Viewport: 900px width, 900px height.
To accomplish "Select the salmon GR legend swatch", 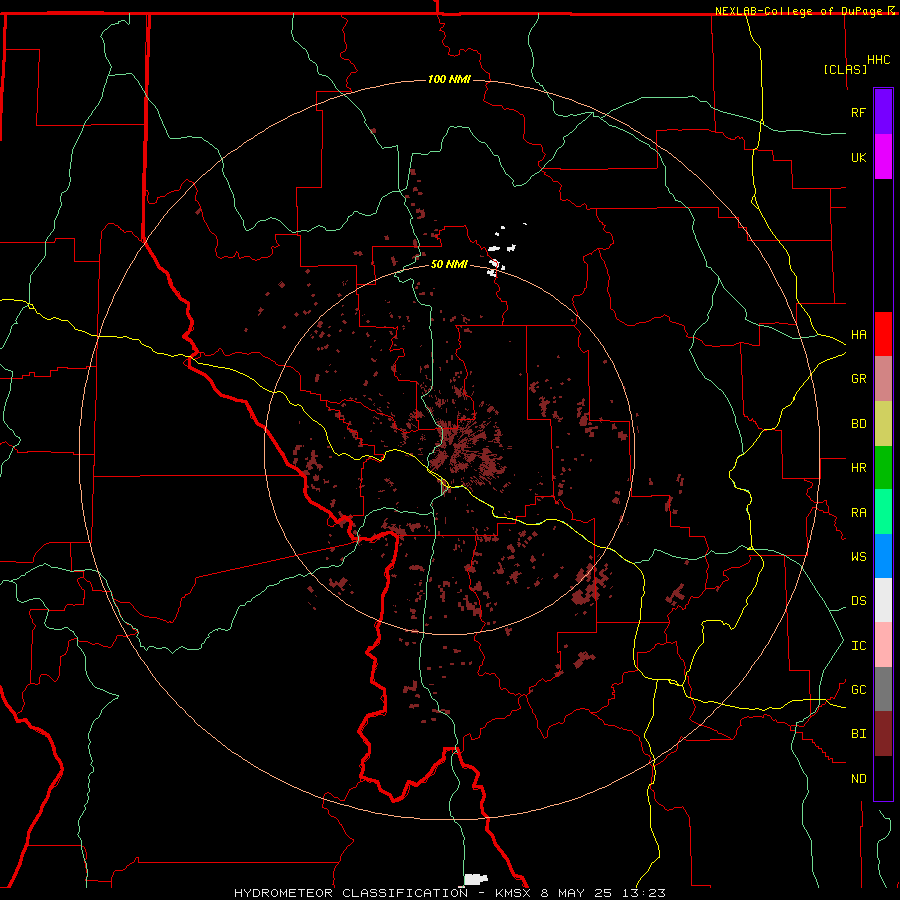I will coord(883,379).
